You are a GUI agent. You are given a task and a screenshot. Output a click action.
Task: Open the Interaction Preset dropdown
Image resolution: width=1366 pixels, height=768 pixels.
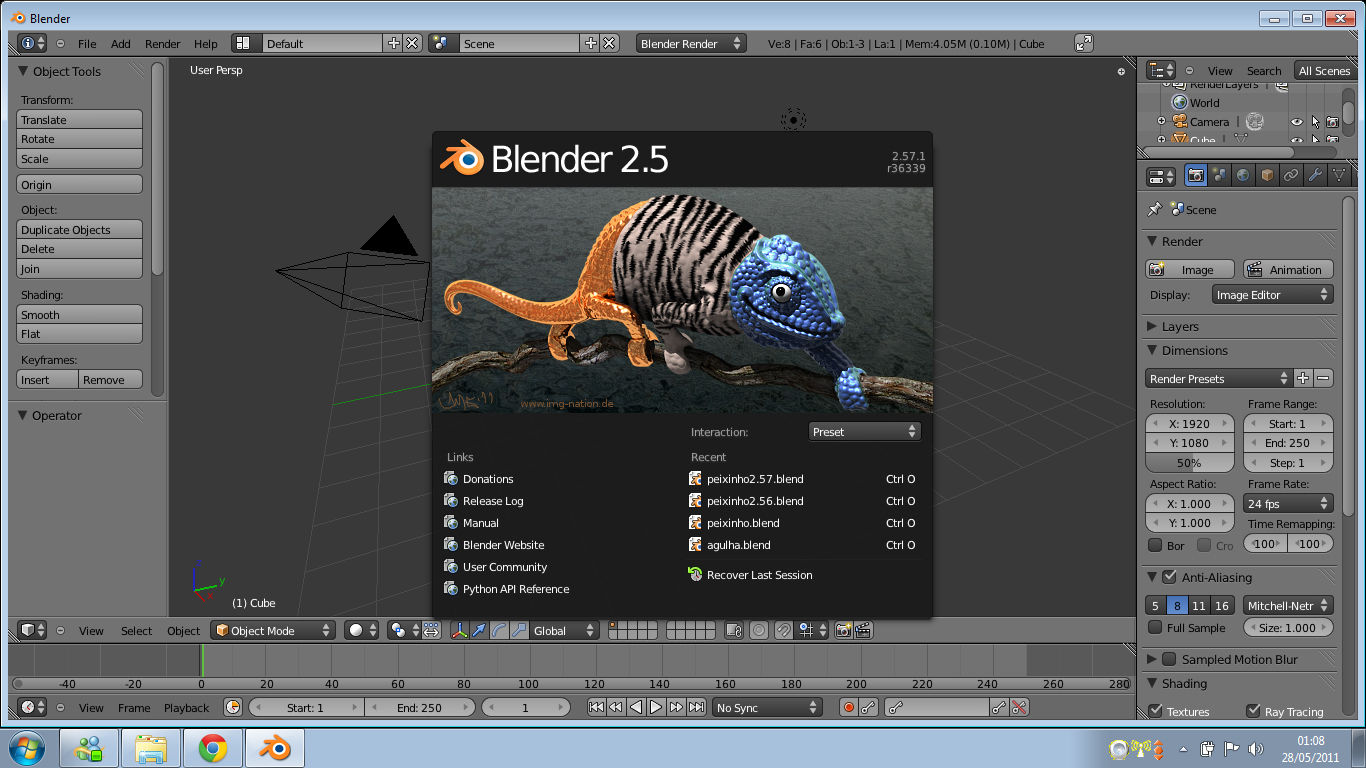tap(864, 432)
